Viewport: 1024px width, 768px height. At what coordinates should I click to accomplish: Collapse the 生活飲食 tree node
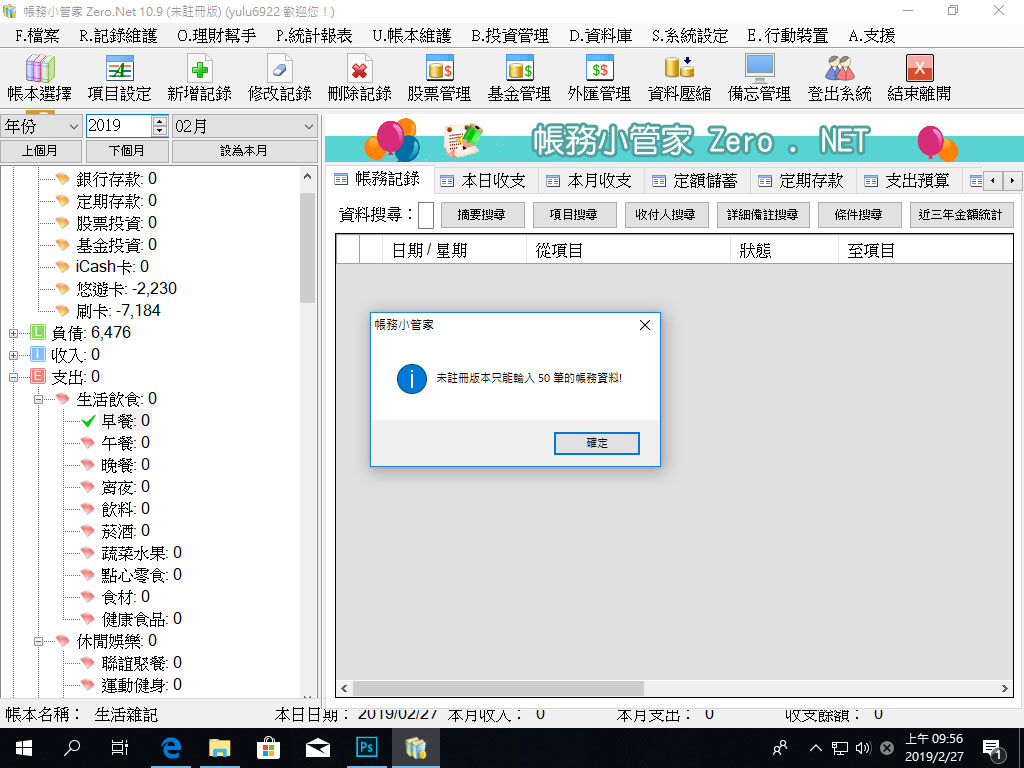(x=39, y=400)
